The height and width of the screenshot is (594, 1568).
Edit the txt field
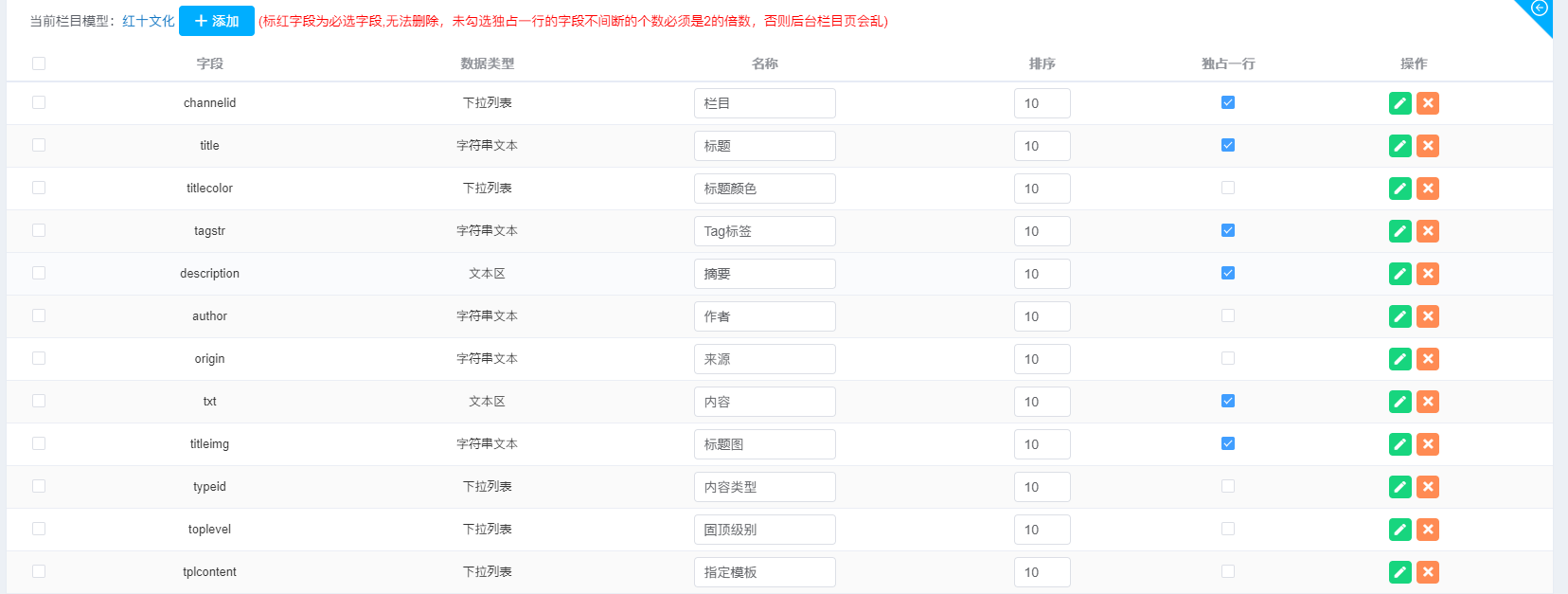click(x=1399, y=402)
